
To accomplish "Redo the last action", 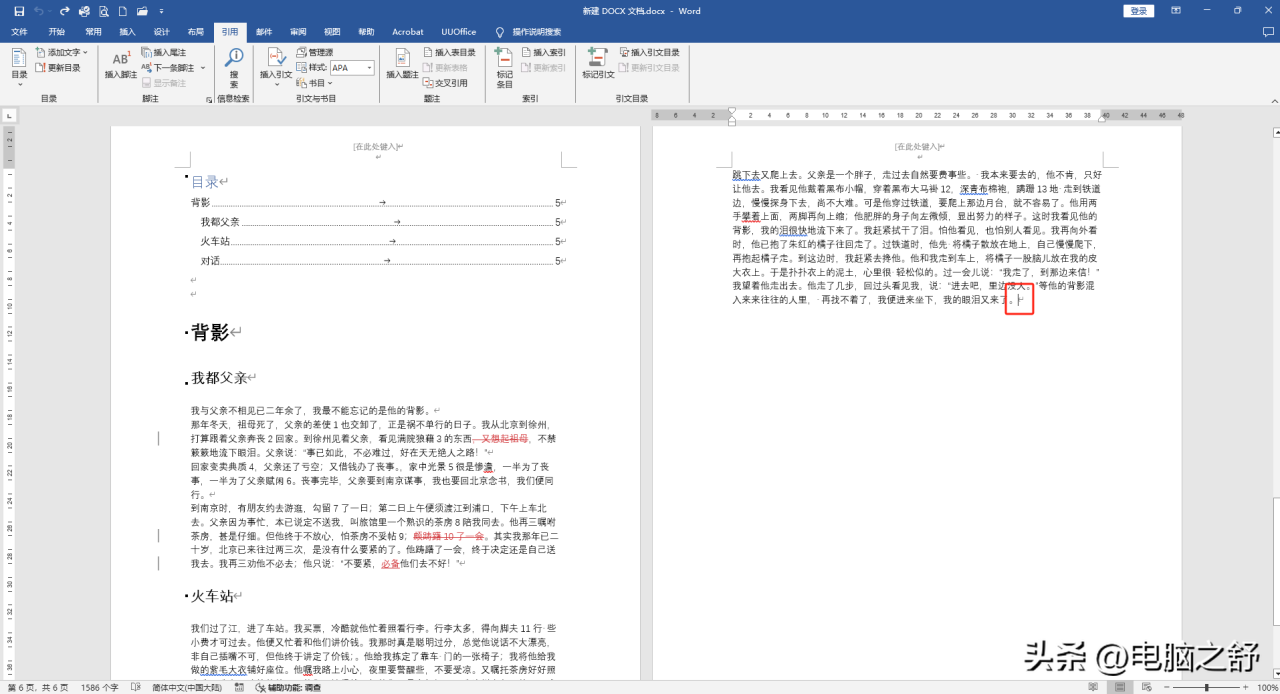I will tap(65, 11).
